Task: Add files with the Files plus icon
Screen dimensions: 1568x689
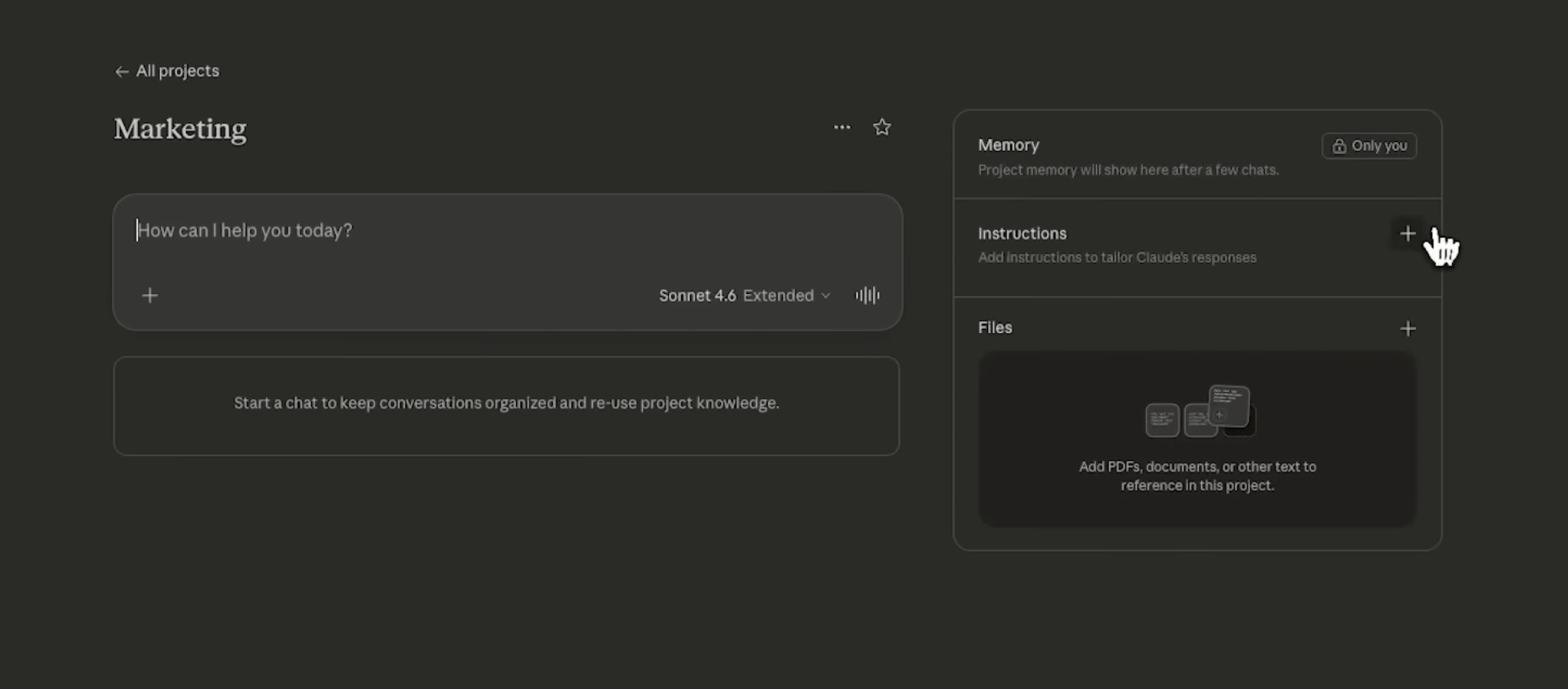Action: click(x=1407, y=329)
